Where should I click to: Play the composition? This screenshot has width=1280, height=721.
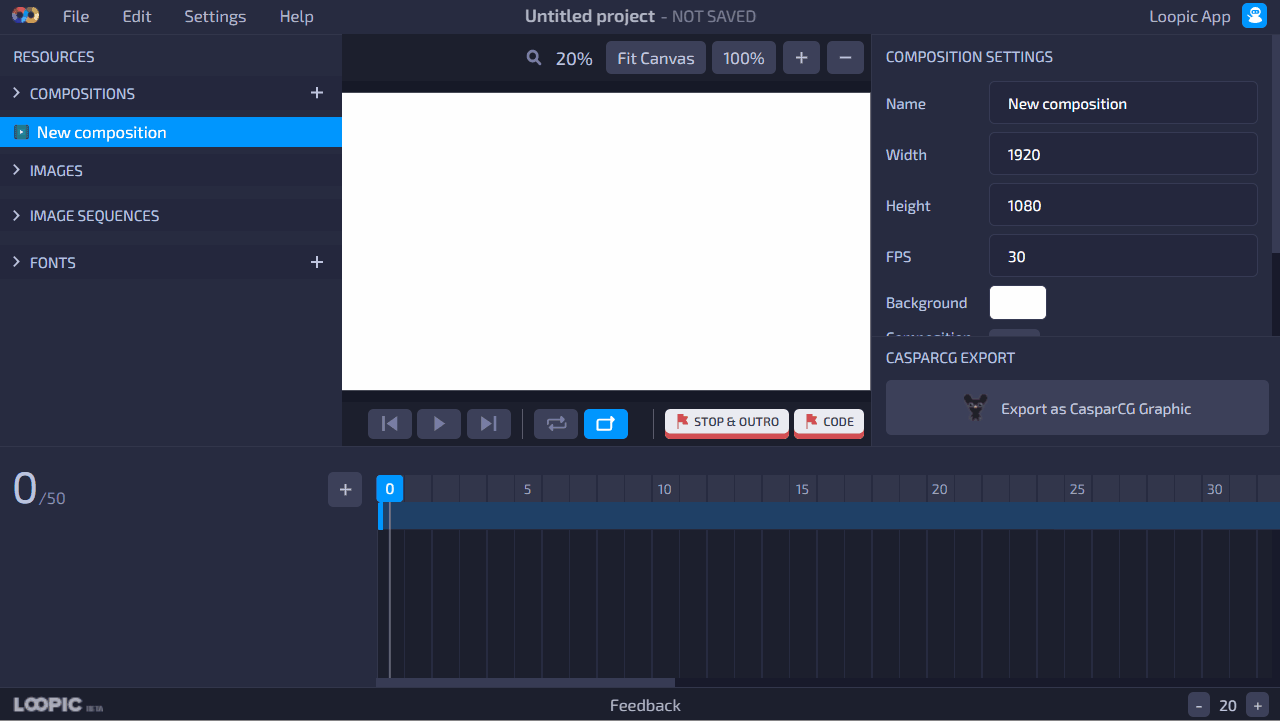[x=439, y=423]
